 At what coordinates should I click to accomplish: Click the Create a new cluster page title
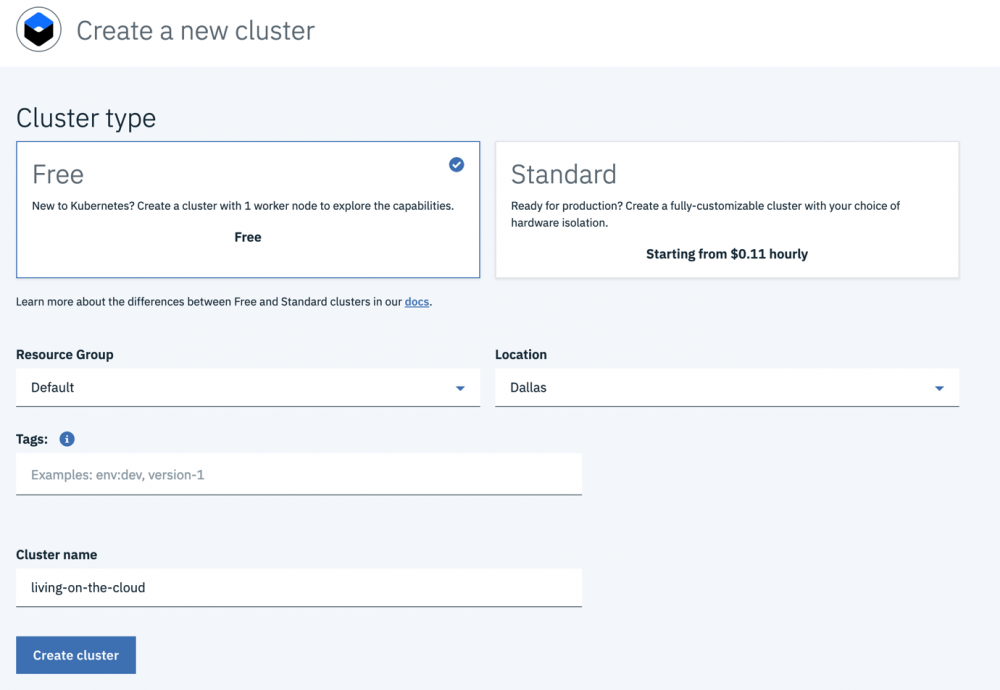(194, 31)
